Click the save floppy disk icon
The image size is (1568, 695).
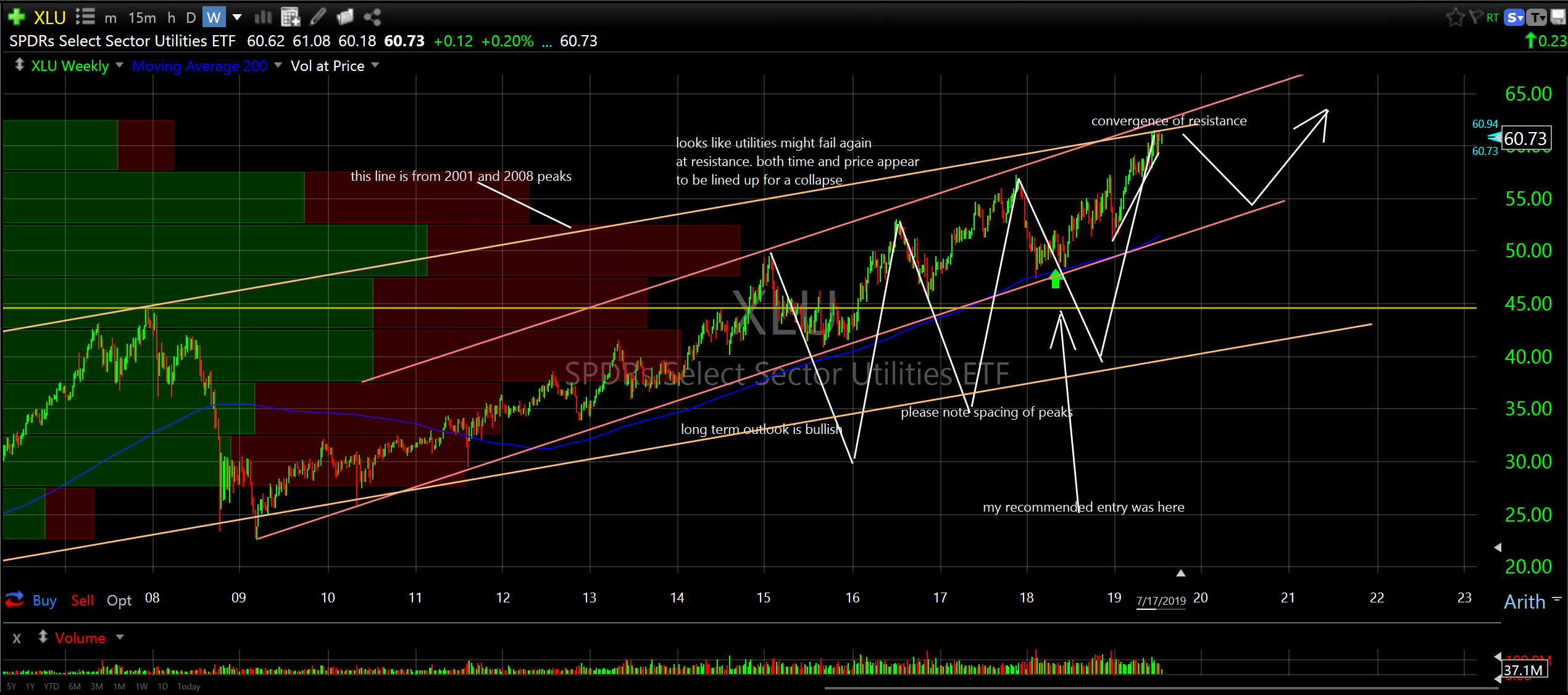[x=1558, y=17]
